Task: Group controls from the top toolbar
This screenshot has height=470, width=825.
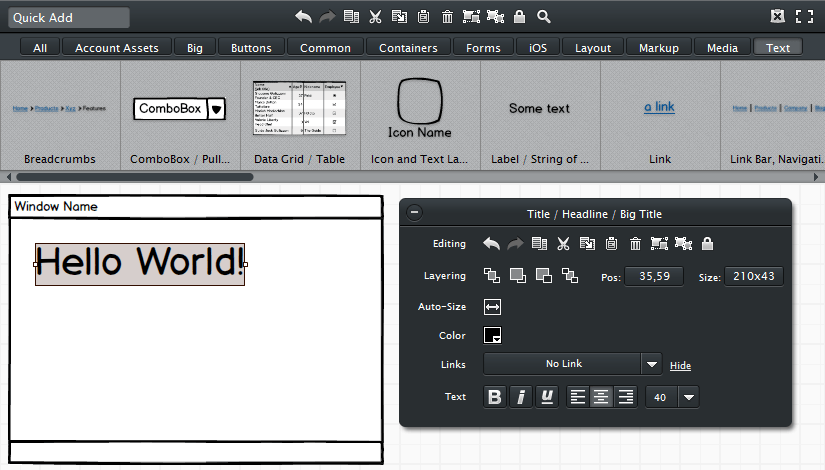Action: [471, 17]
